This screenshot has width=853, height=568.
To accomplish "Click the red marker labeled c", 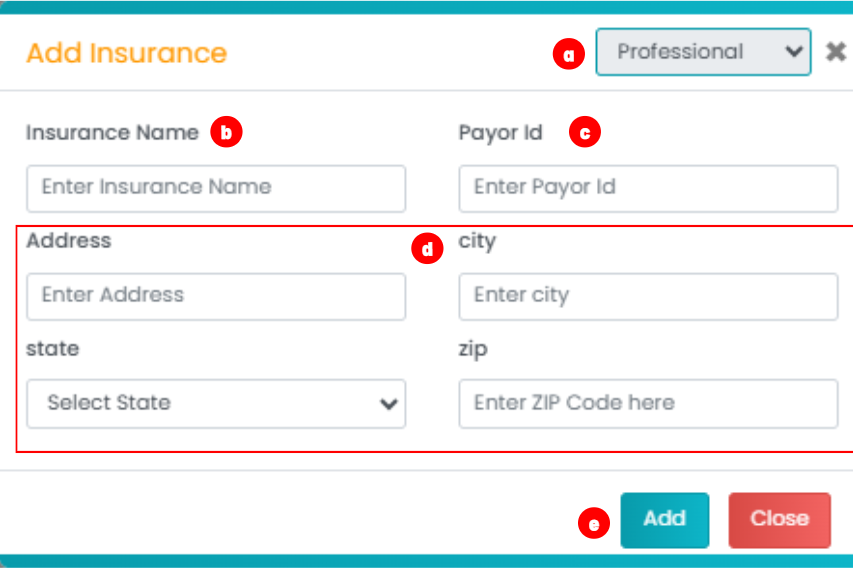I will (585, 132).
